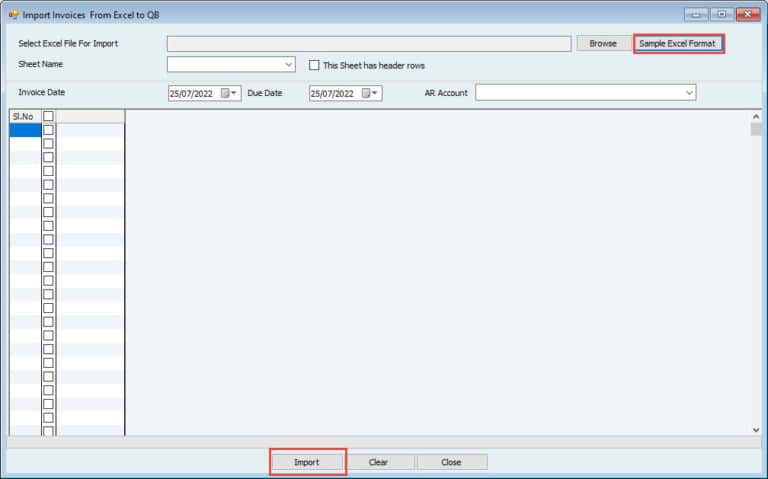Viewport: 768px width, 479px height.
Task: Toggle the select-all checkbox in grid header
Action: point(48,116)
